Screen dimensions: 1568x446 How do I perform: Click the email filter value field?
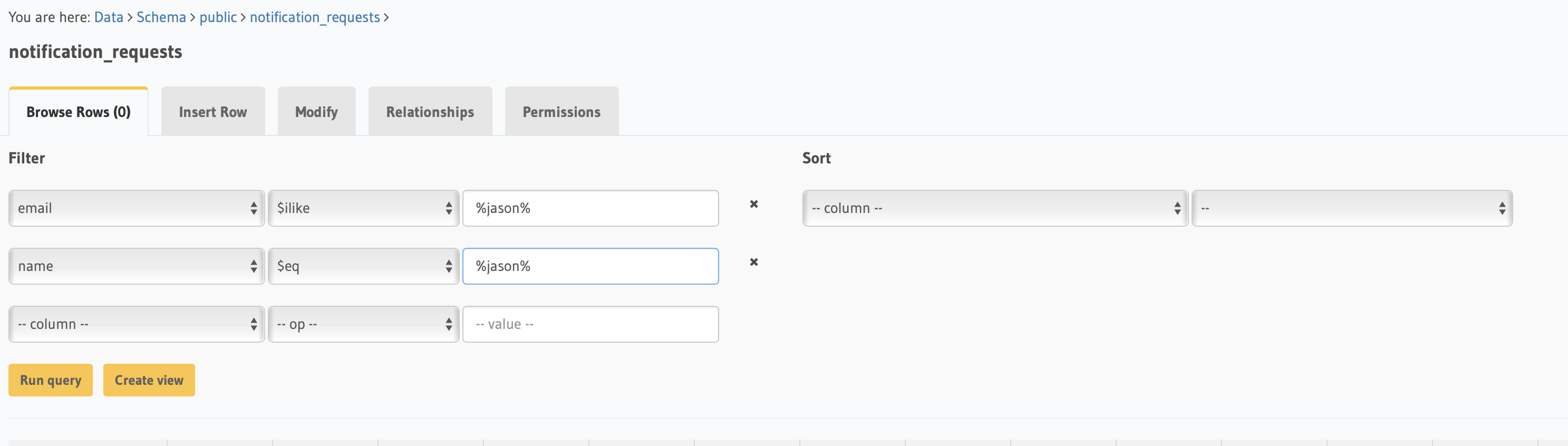(x=591, y=209)
